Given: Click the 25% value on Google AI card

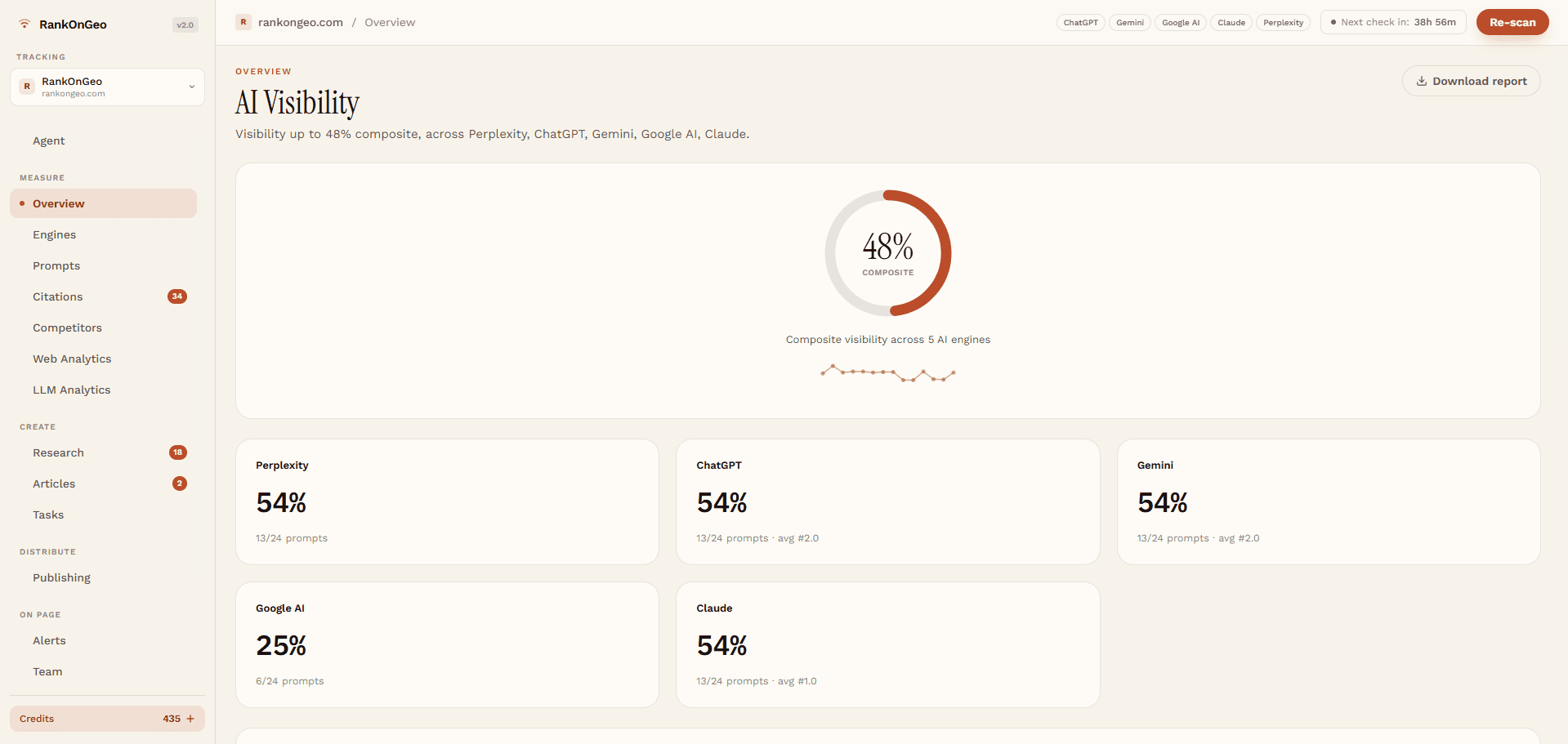Looking at the screenshot, I should pos(281,646).
